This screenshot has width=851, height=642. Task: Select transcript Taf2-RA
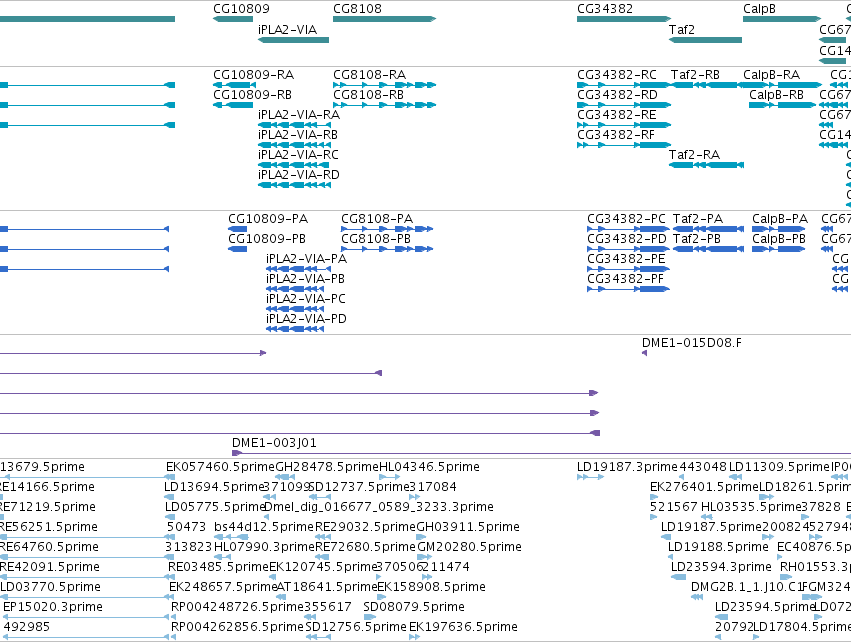click(695, 155)
